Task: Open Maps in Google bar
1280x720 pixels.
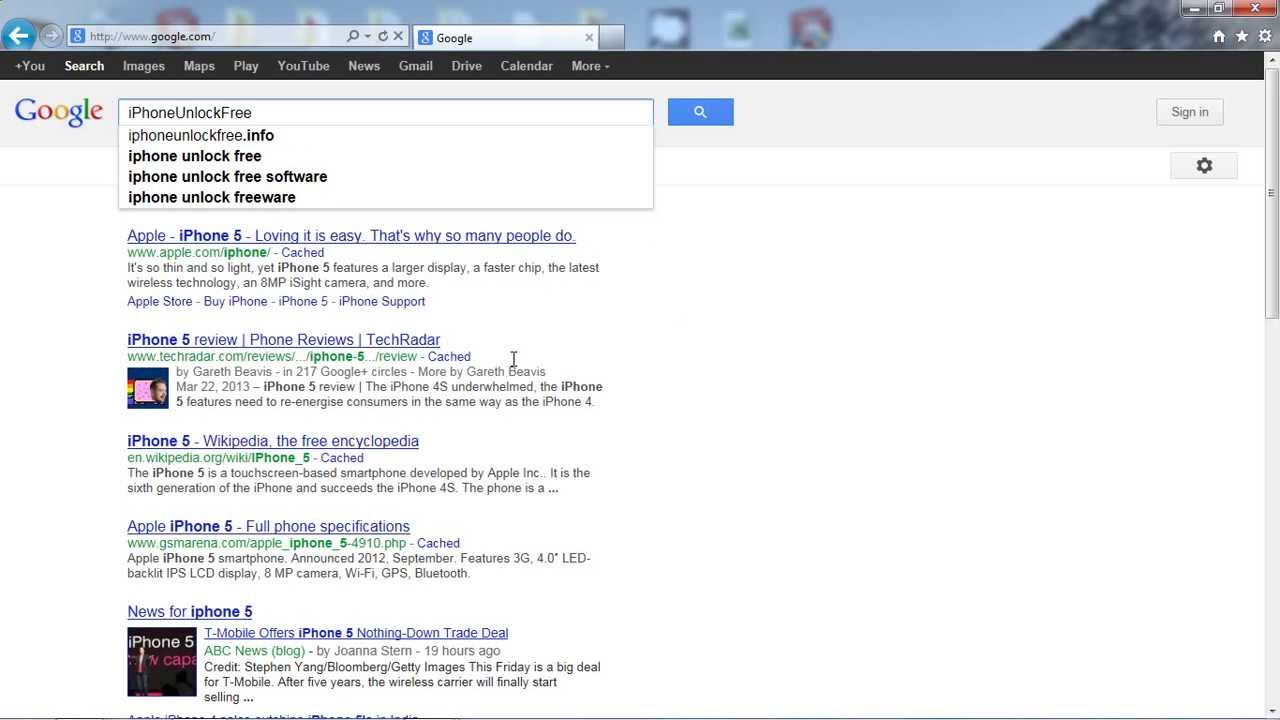Action: [x=199, y=66]
